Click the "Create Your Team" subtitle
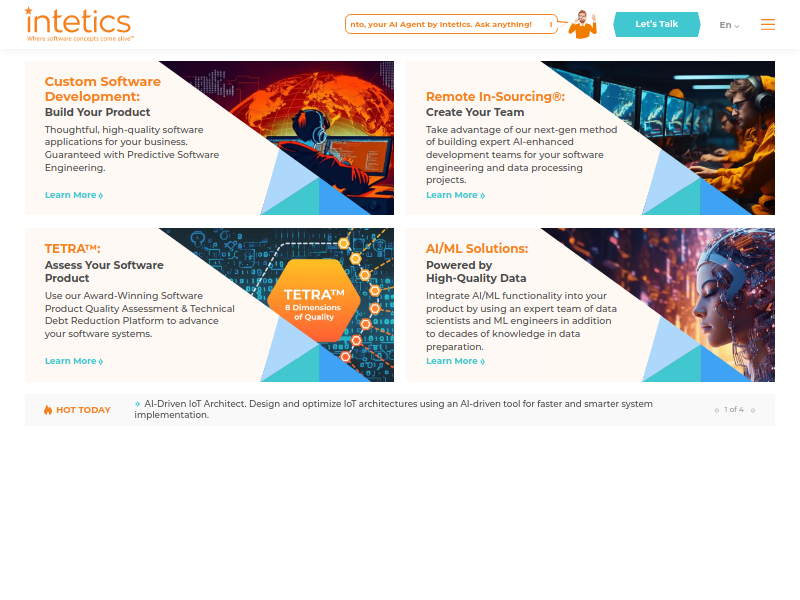The width and height of the screenshot is (800, 600). (475, 112)
